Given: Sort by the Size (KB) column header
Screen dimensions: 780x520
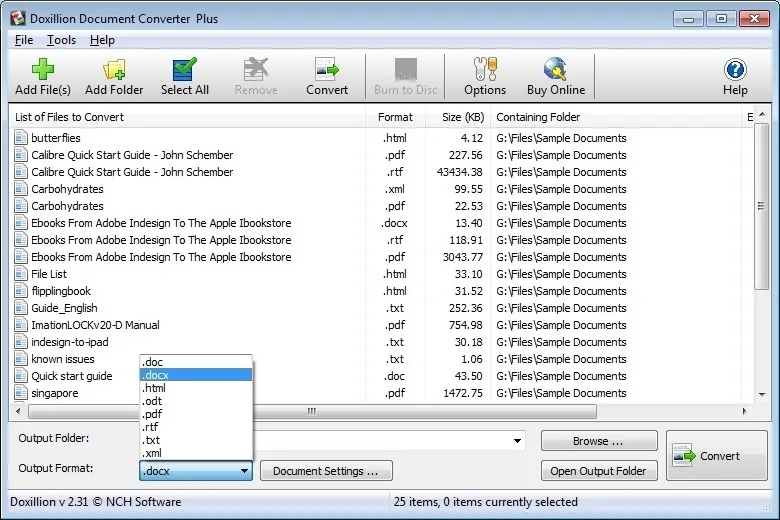Looking at the screenshot, I should (458, 117).
